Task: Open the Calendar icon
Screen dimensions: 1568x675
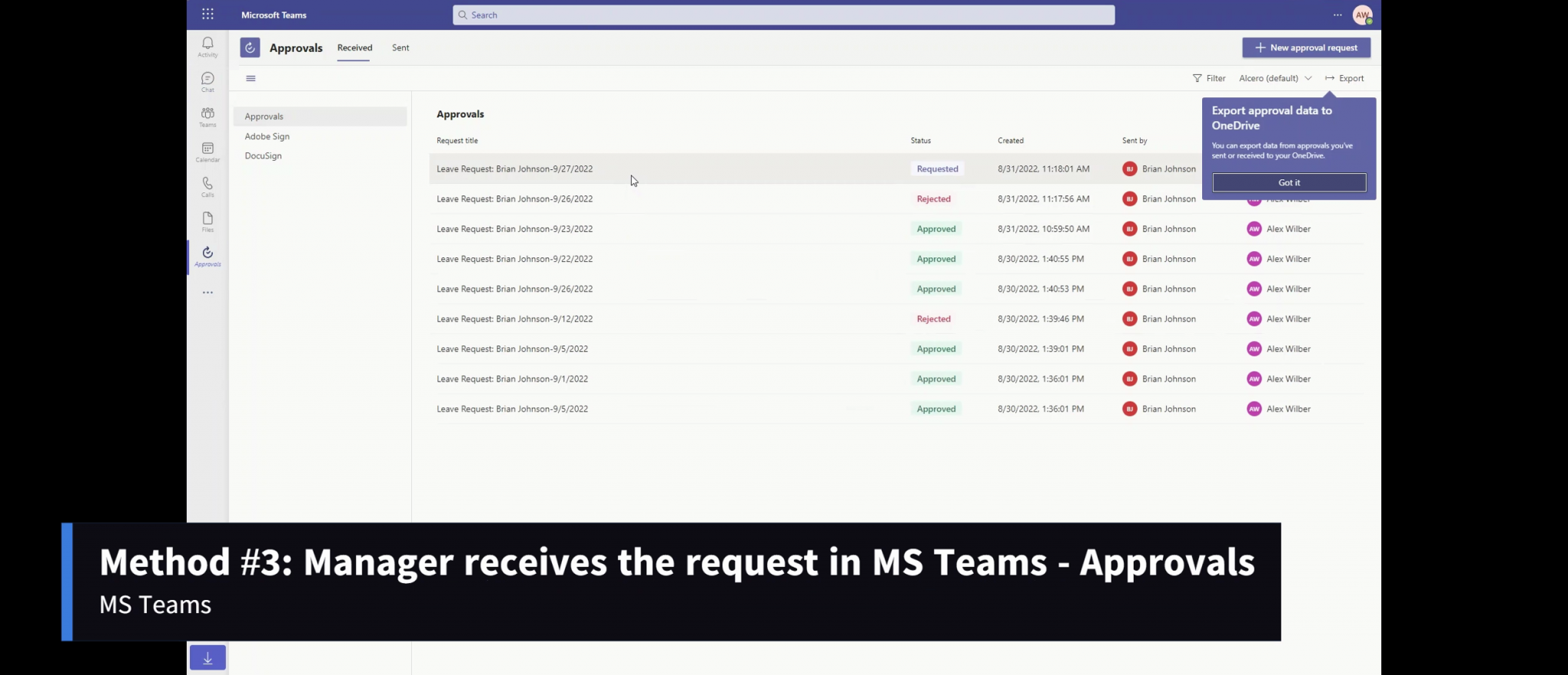Action: 207,151
